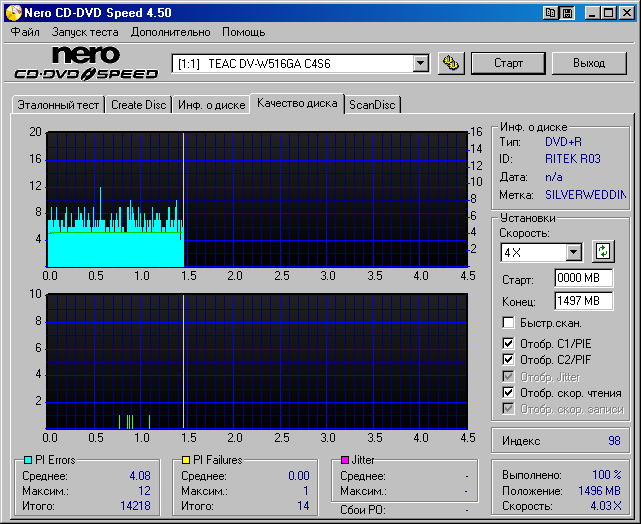Expand the 4X speed dropdown

coord(573,252)
